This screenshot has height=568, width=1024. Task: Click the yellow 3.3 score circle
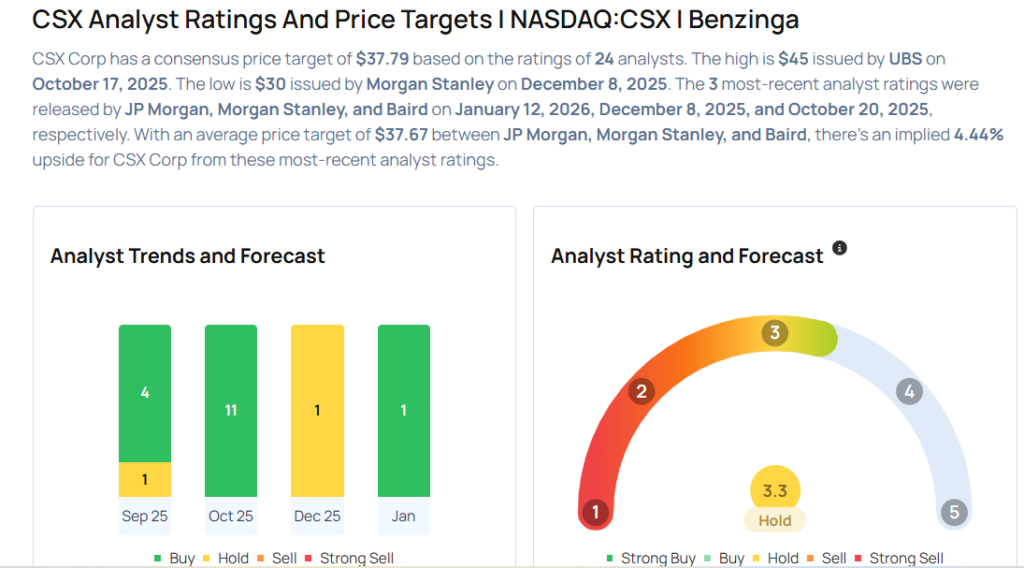[x=774, y=490]
